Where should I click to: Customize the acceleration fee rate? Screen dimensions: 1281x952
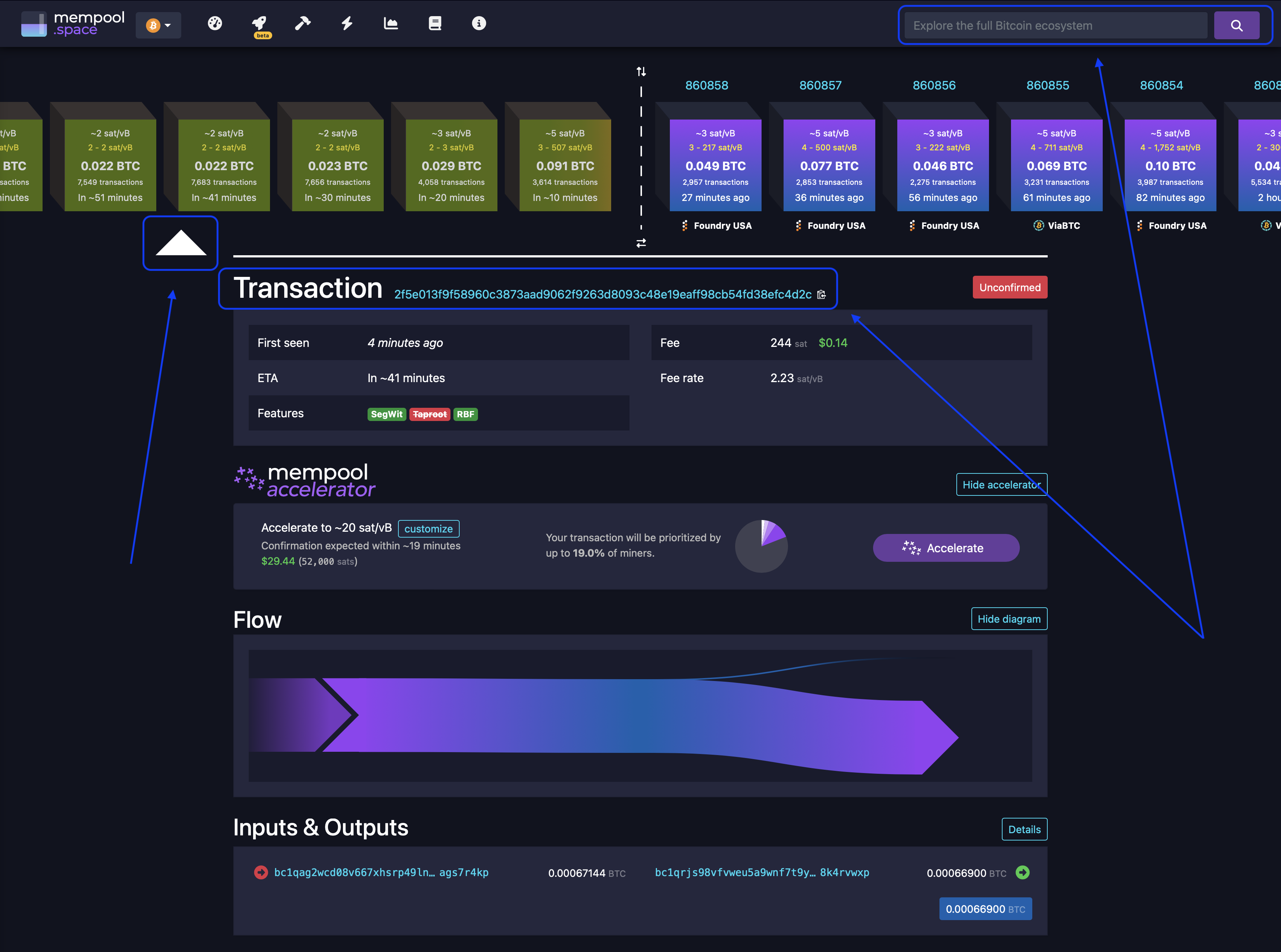(428, 528)
